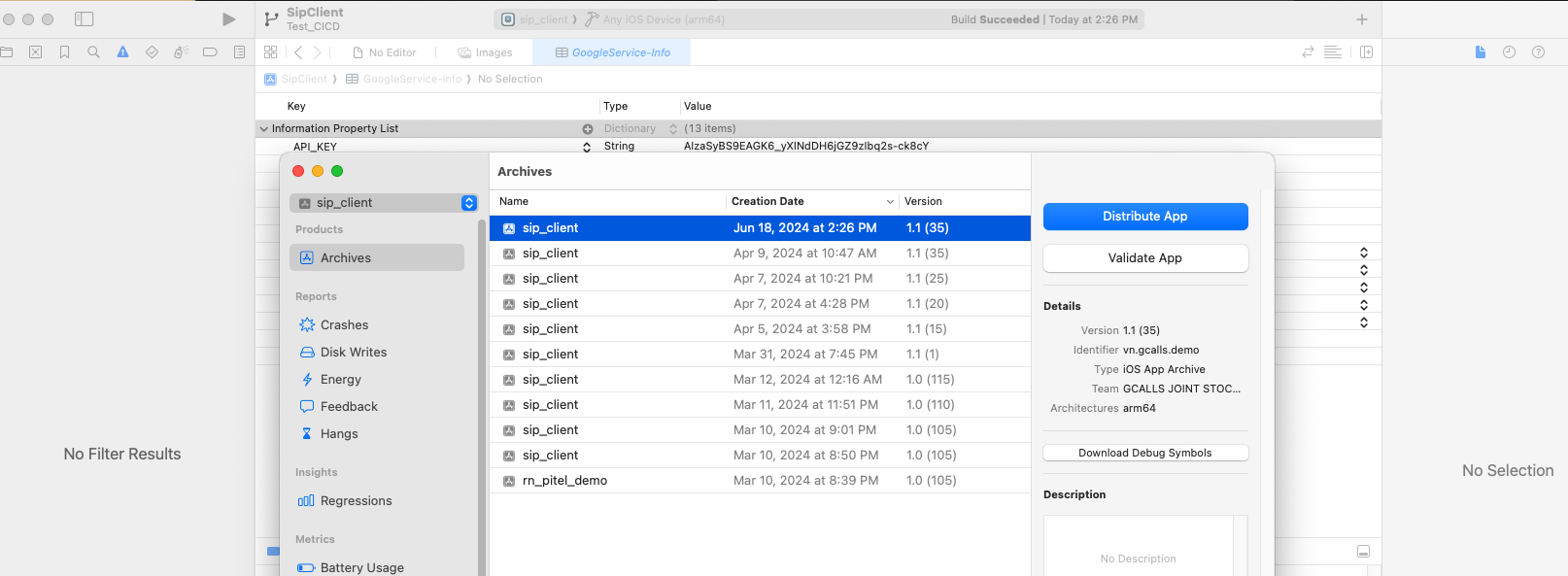Viewport: 1568px width, 576px height.
Task: Select the rn_pitel_demo archive row
Action: [564, 481]
